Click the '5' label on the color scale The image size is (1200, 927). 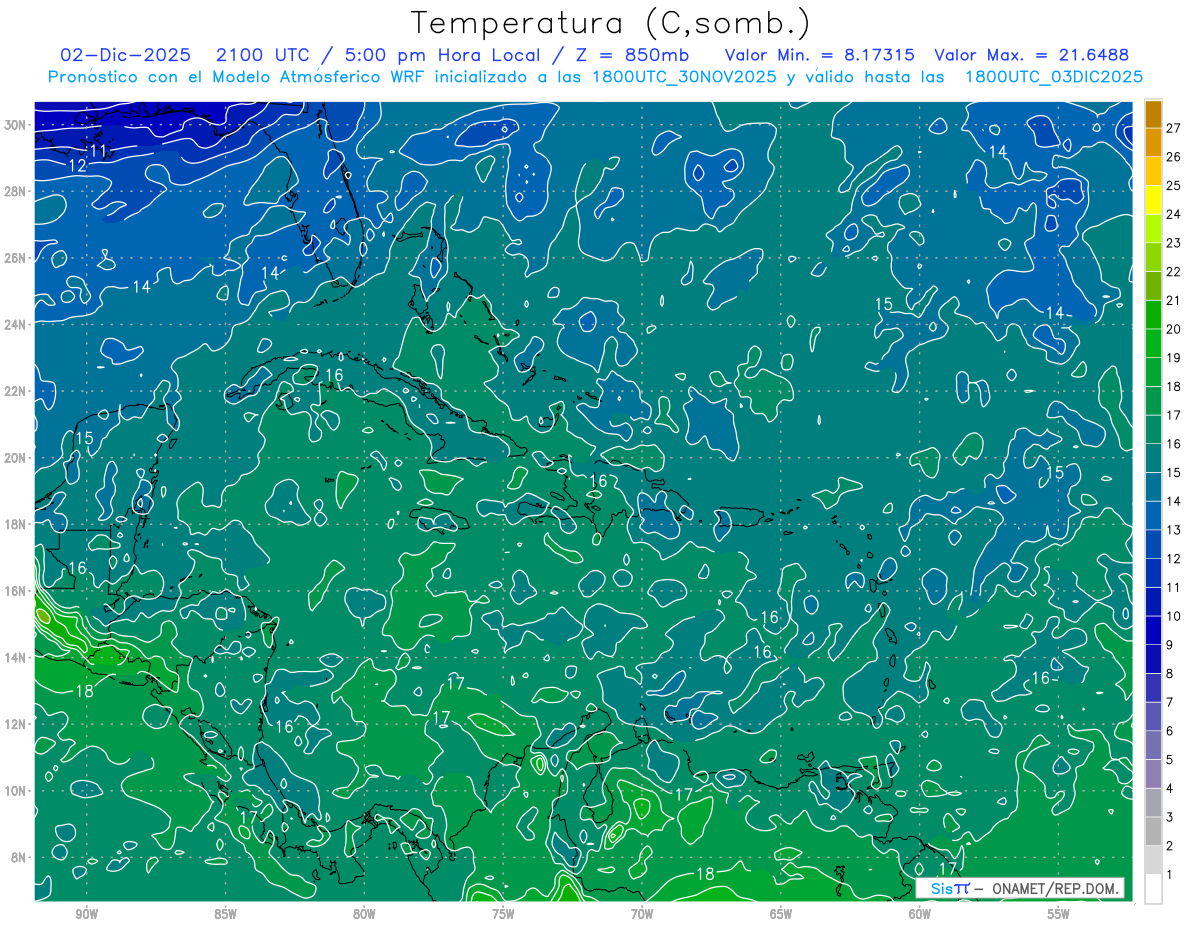[x=1170, y=760]
